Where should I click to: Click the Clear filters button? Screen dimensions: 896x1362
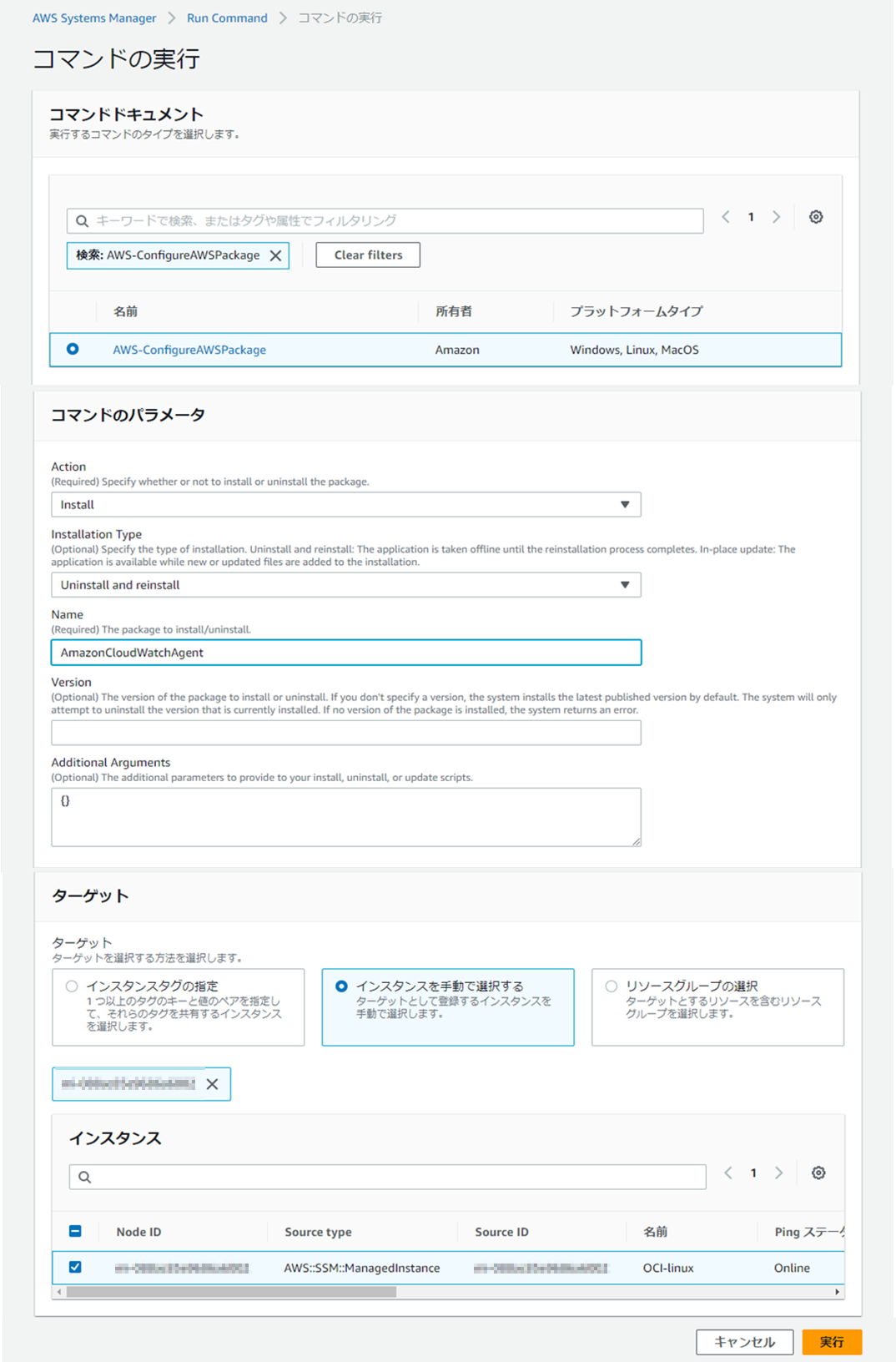pyautogui.click(x=368, y=255)
